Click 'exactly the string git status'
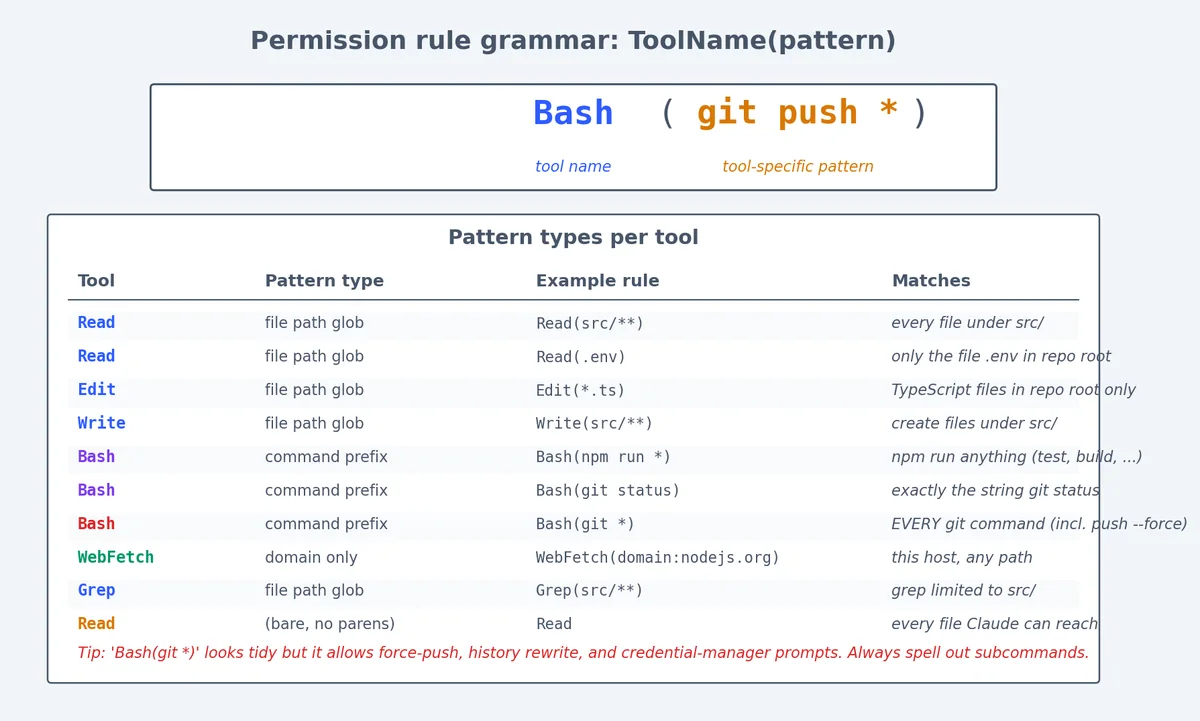Viewport: 1200px width, 721px height. [x=995, y=491]
